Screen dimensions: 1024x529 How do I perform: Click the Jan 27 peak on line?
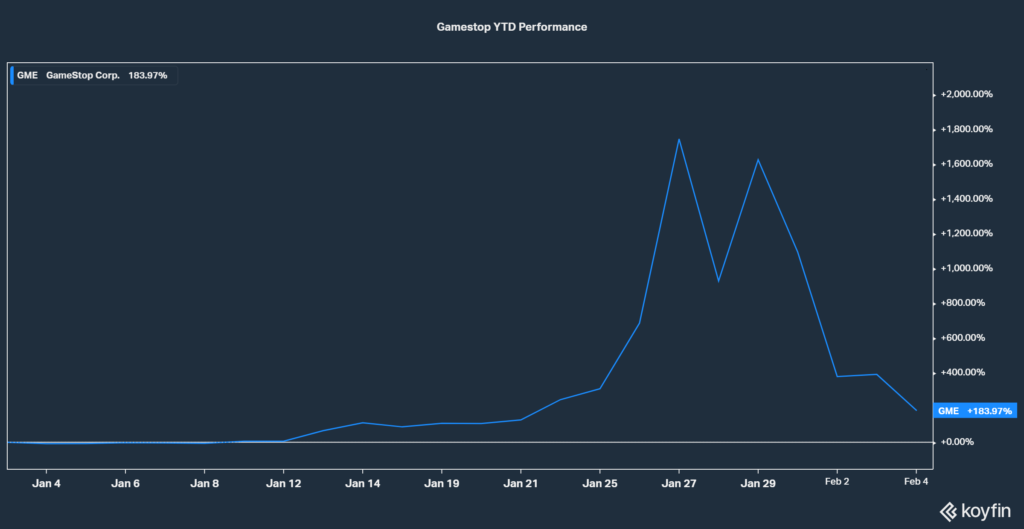click(x=679, y=139)
